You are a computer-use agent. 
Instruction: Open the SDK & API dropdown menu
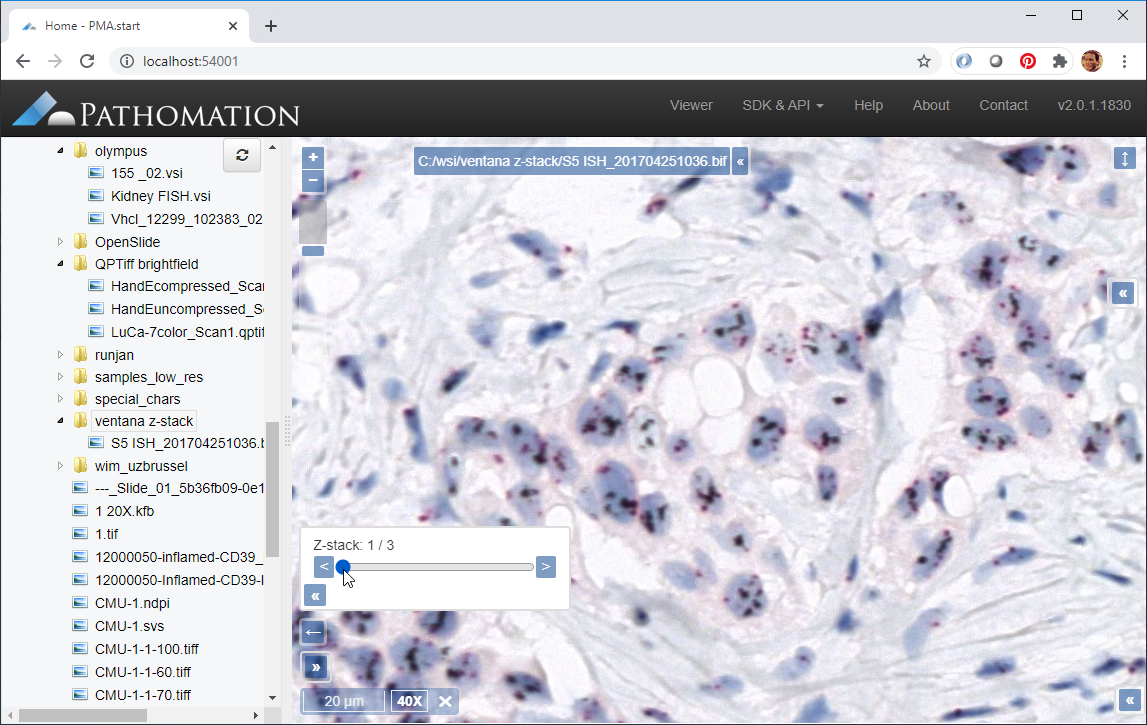click(x=782, y=105)
